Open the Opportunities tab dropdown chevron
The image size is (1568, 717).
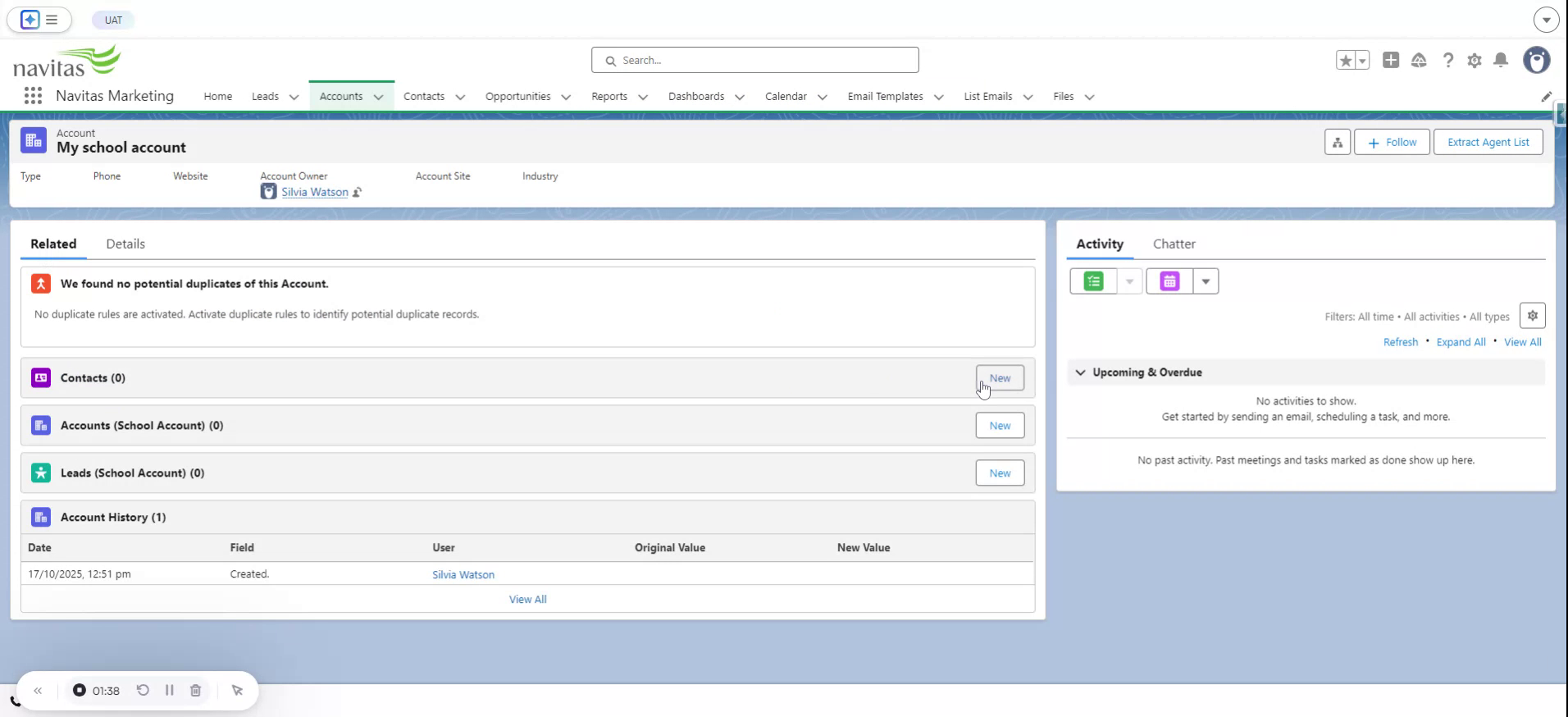tap(566, 97)
